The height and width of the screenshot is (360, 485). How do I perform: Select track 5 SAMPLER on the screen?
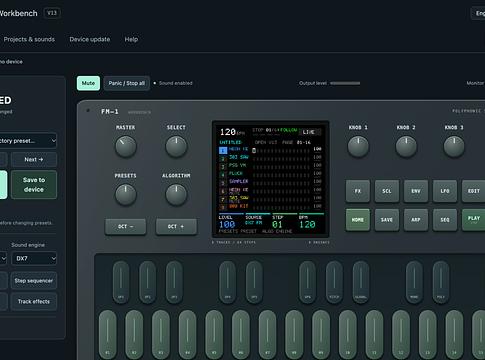(x=238, y=181)
